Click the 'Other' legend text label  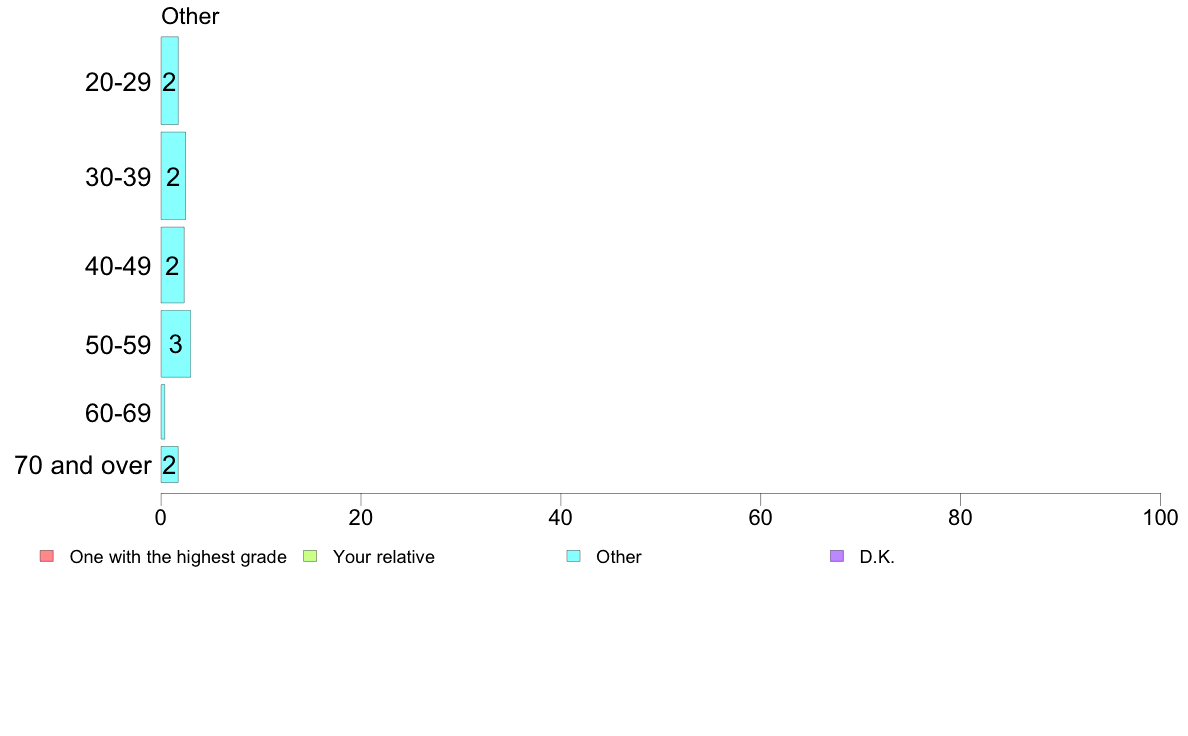[618, 557]
